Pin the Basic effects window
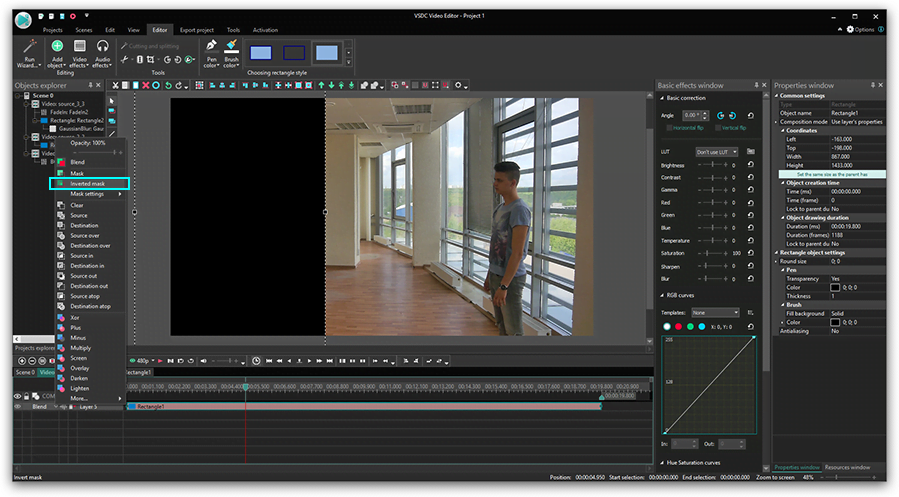Viewport: 899px width, 497px height. 756,85
